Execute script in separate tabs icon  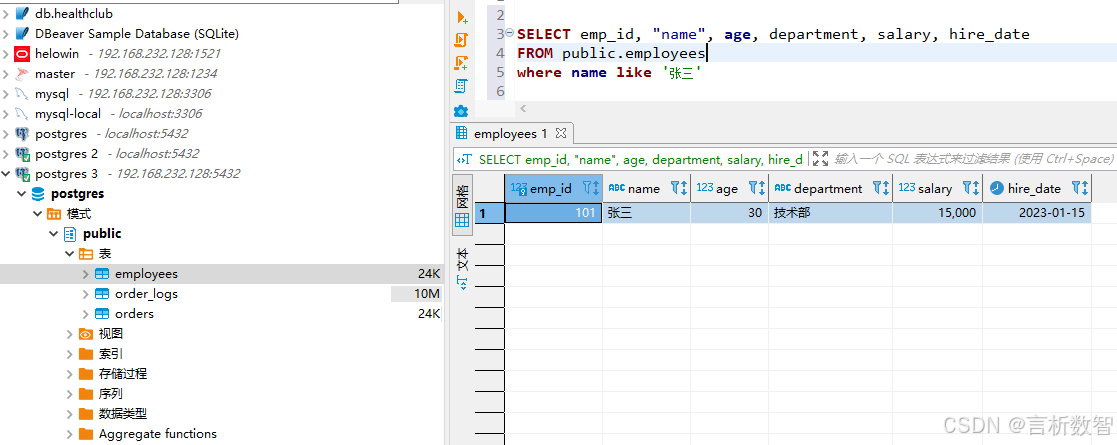point(461,63)
